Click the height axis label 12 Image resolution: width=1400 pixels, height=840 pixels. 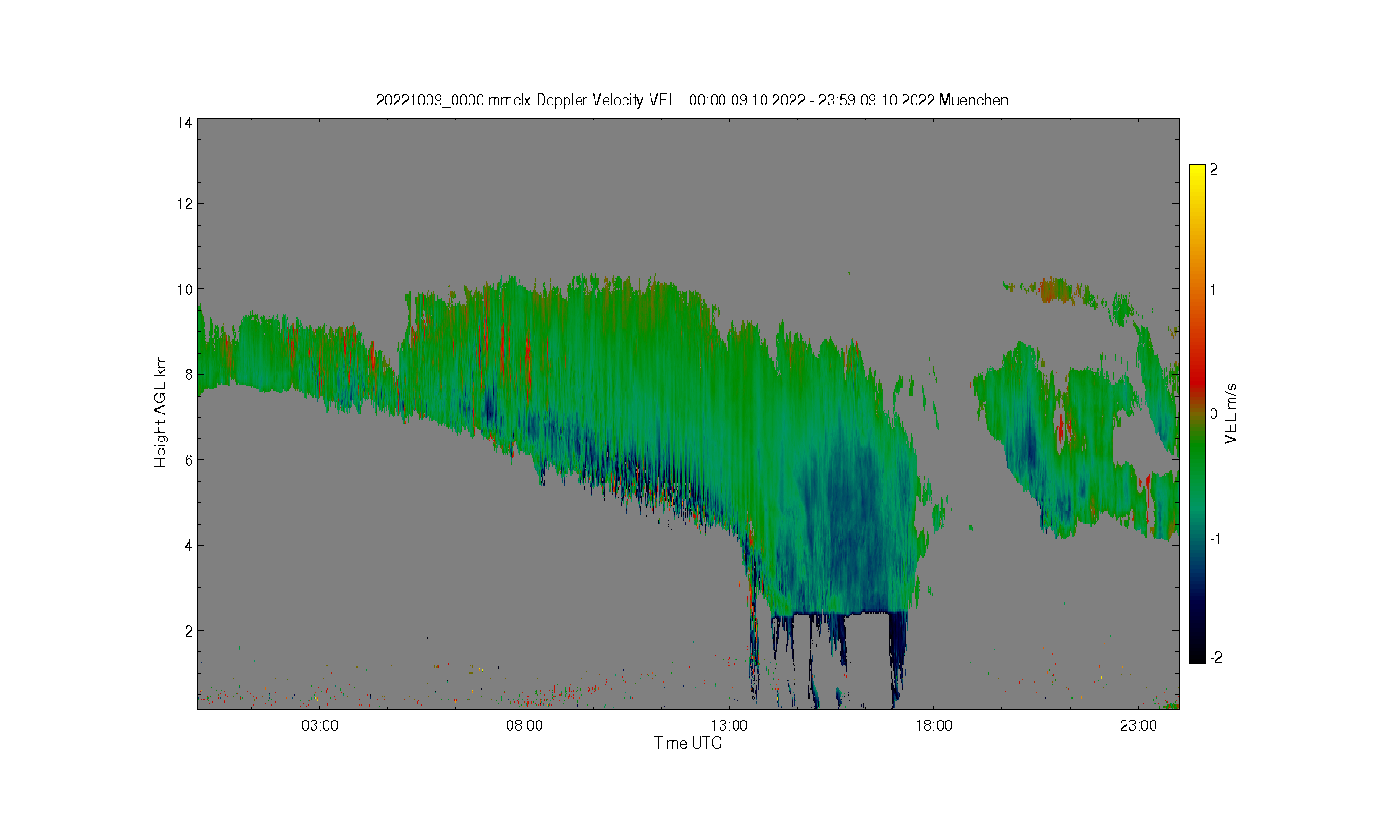pos(185,203)
